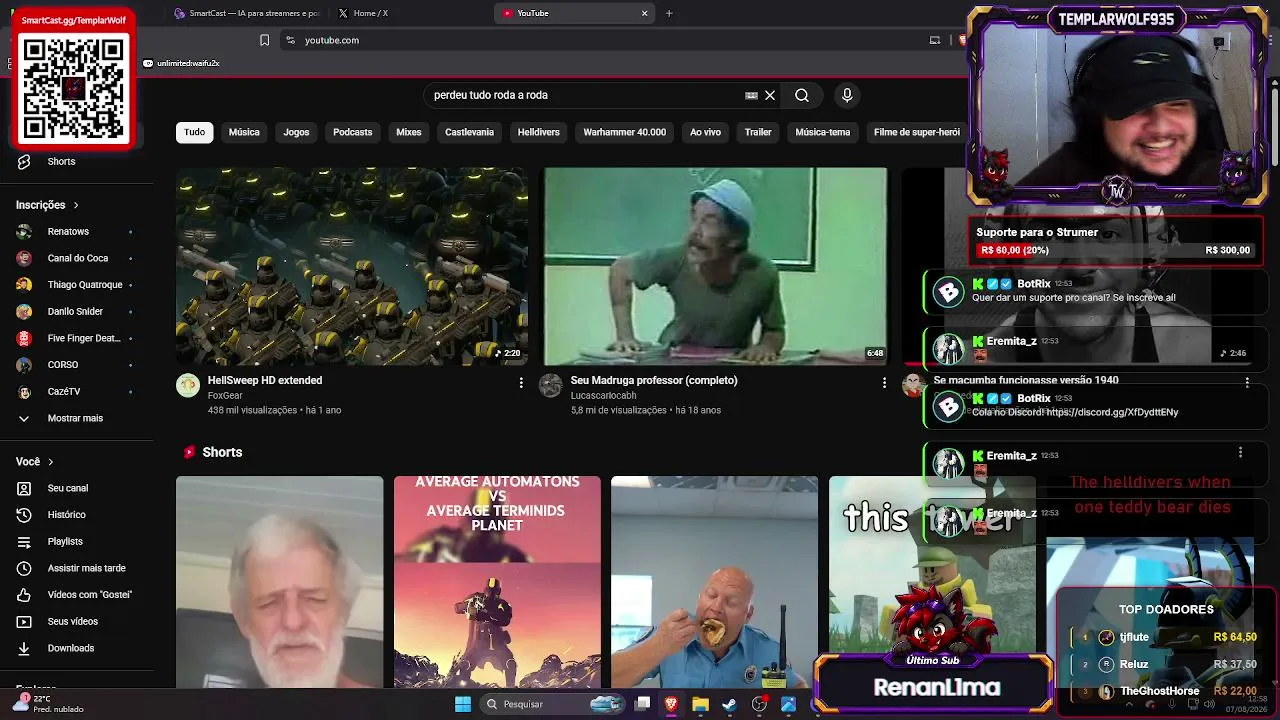Filter results by Jogos
This screenshot has width=1280, height=720.
[296, 132]
